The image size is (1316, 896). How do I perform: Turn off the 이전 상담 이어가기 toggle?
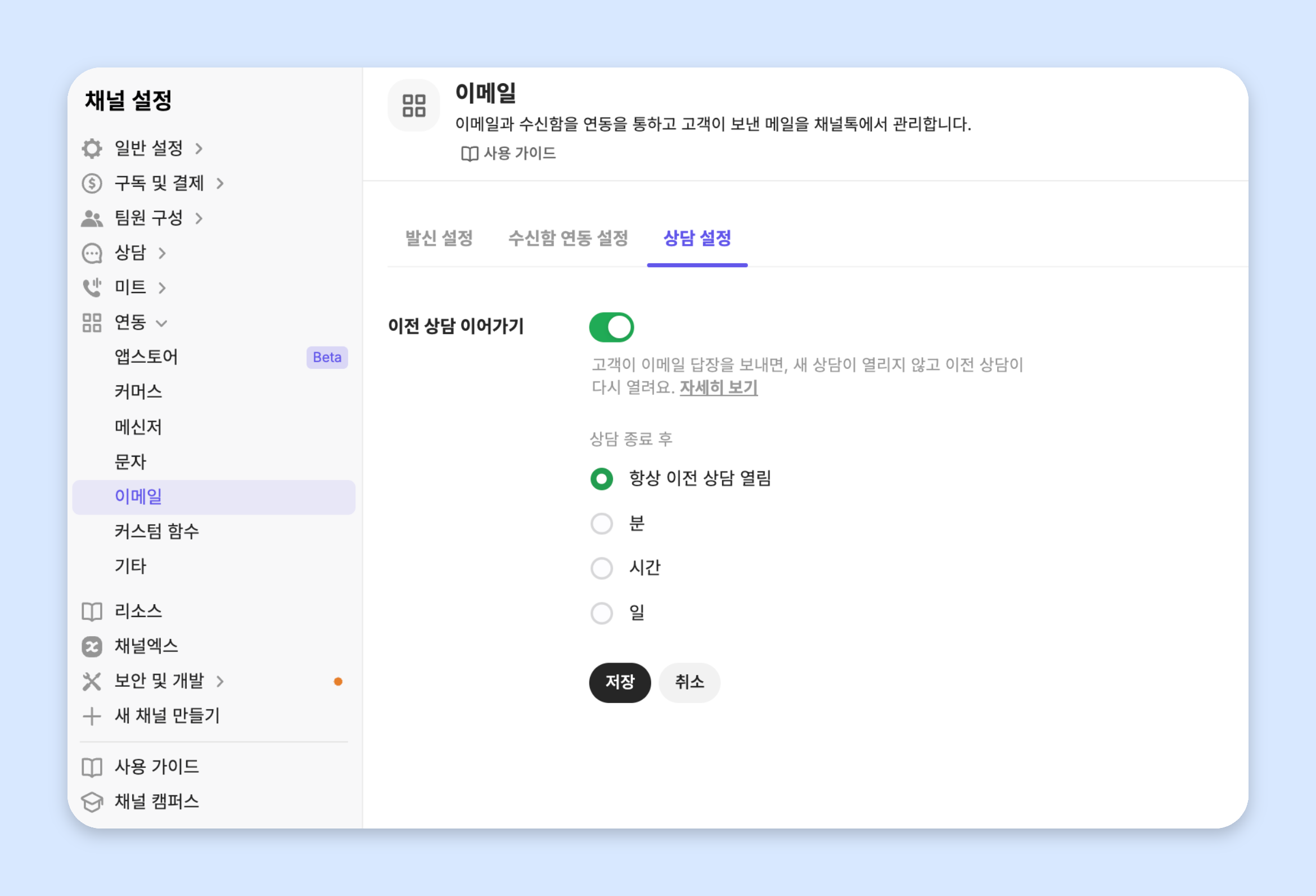click(611, 327)
